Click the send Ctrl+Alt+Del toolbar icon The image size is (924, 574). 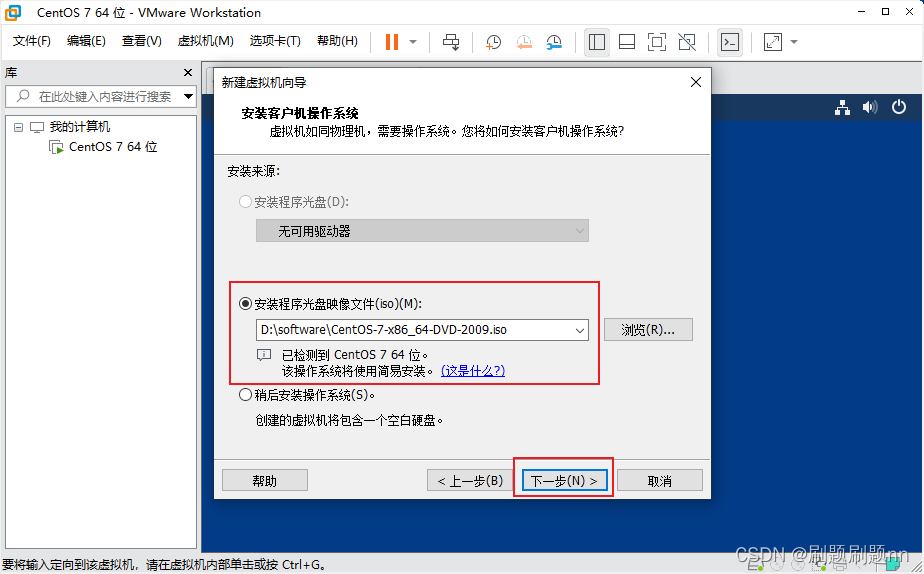451,42
